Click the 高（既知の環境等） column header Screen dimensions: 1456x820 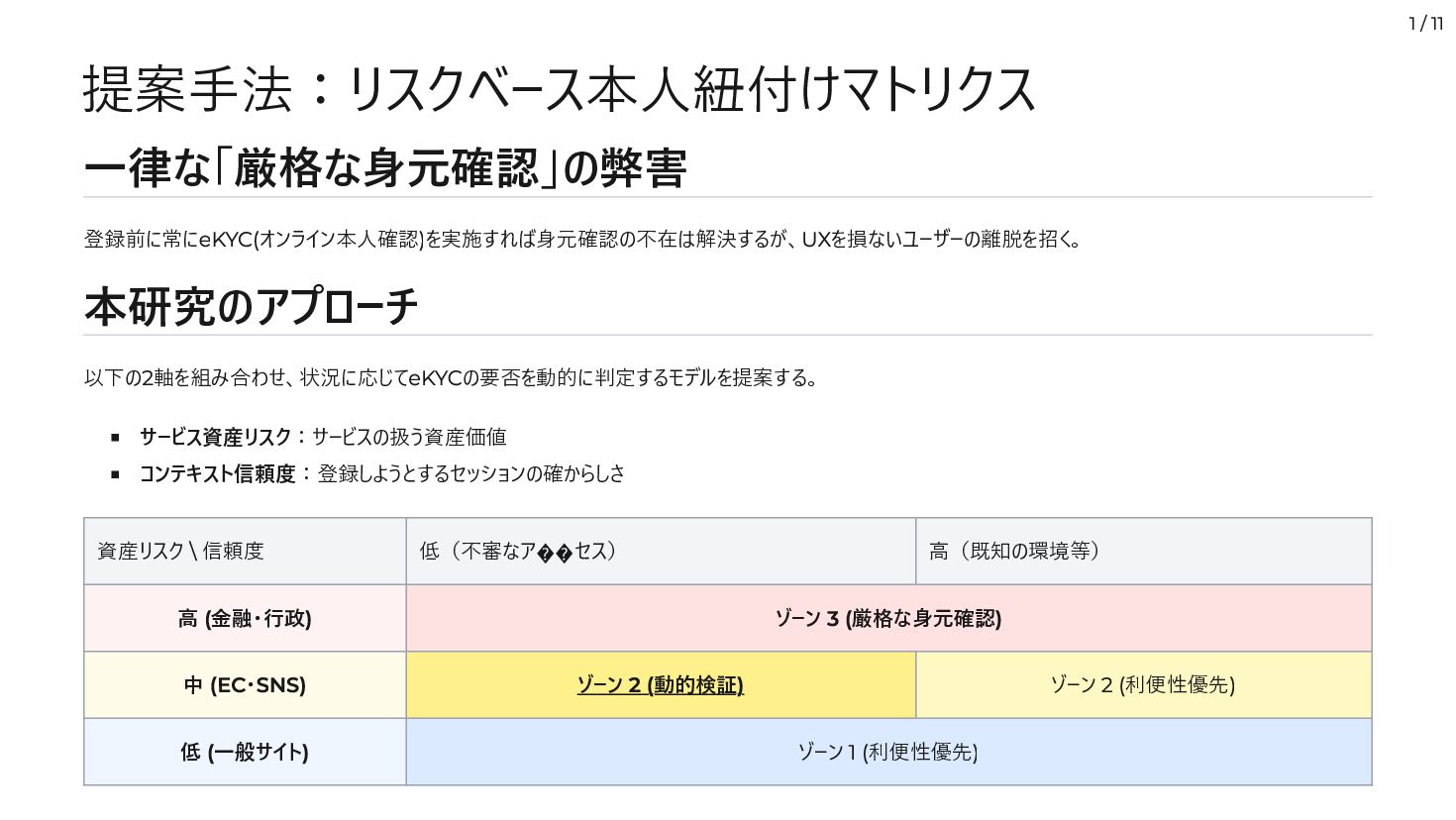[1015, 552]
